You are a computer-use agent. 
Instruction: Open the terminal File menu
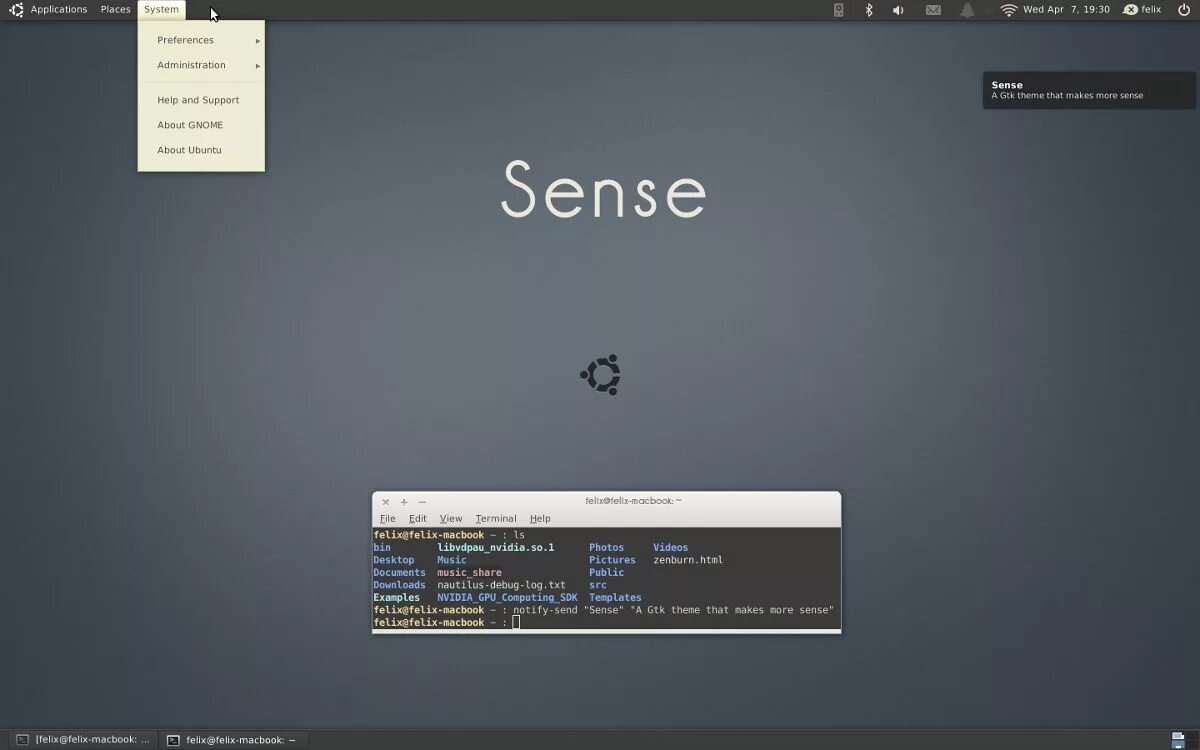pos(388,519)
